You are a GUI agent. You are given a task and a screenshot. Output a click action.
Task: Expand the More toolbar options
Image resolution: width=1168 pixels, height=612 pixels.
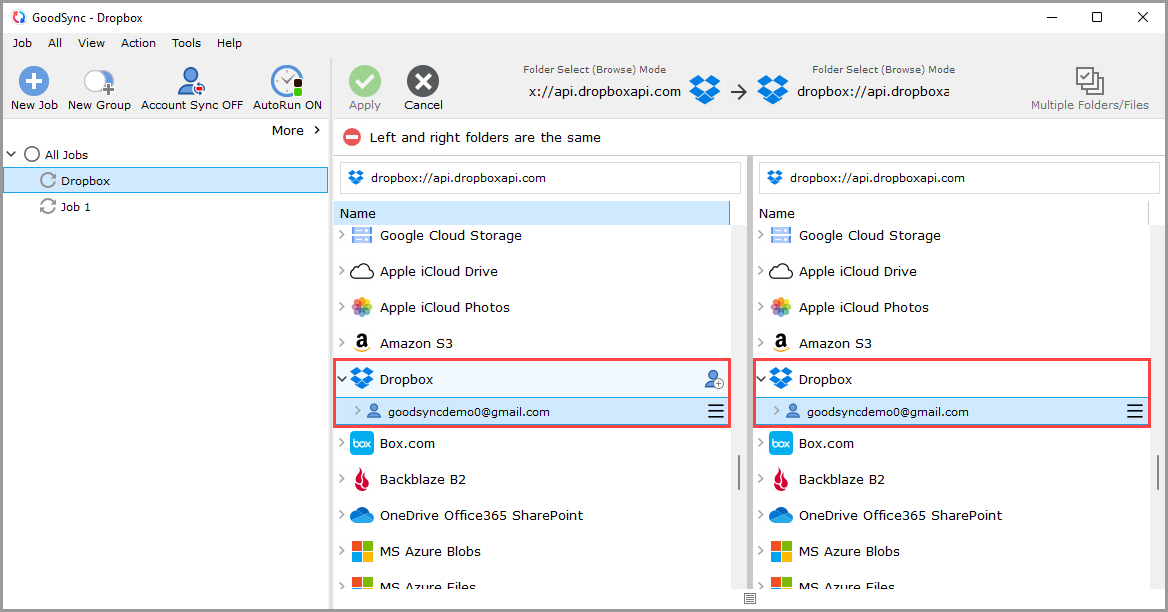click(x=296, y=130)
